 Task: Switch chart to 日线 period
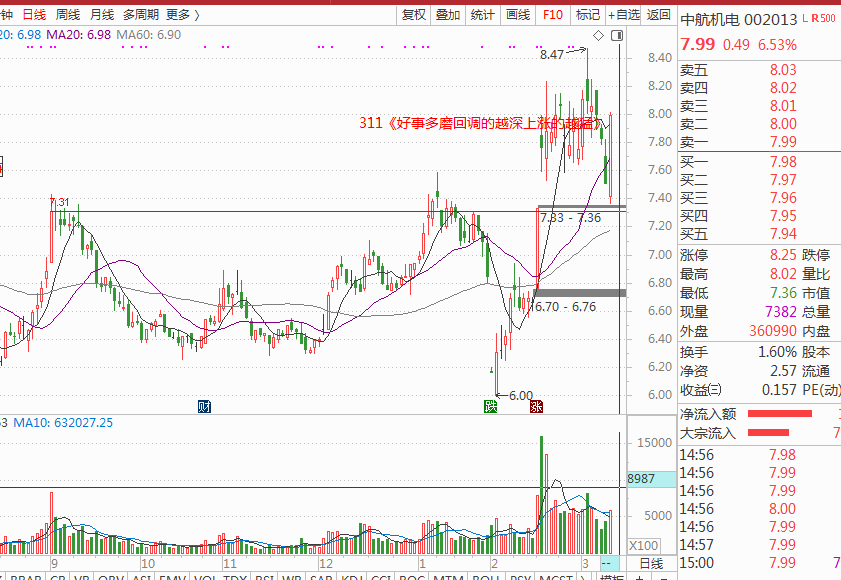point(34,15)
